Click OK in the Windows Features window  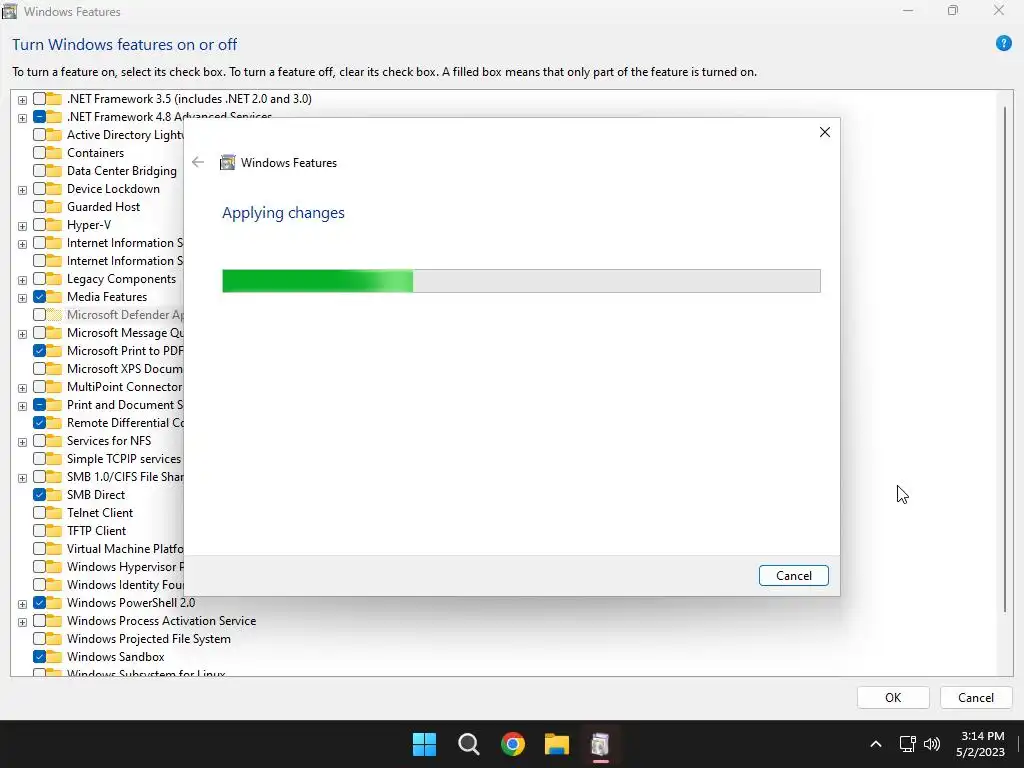point(893,697)
